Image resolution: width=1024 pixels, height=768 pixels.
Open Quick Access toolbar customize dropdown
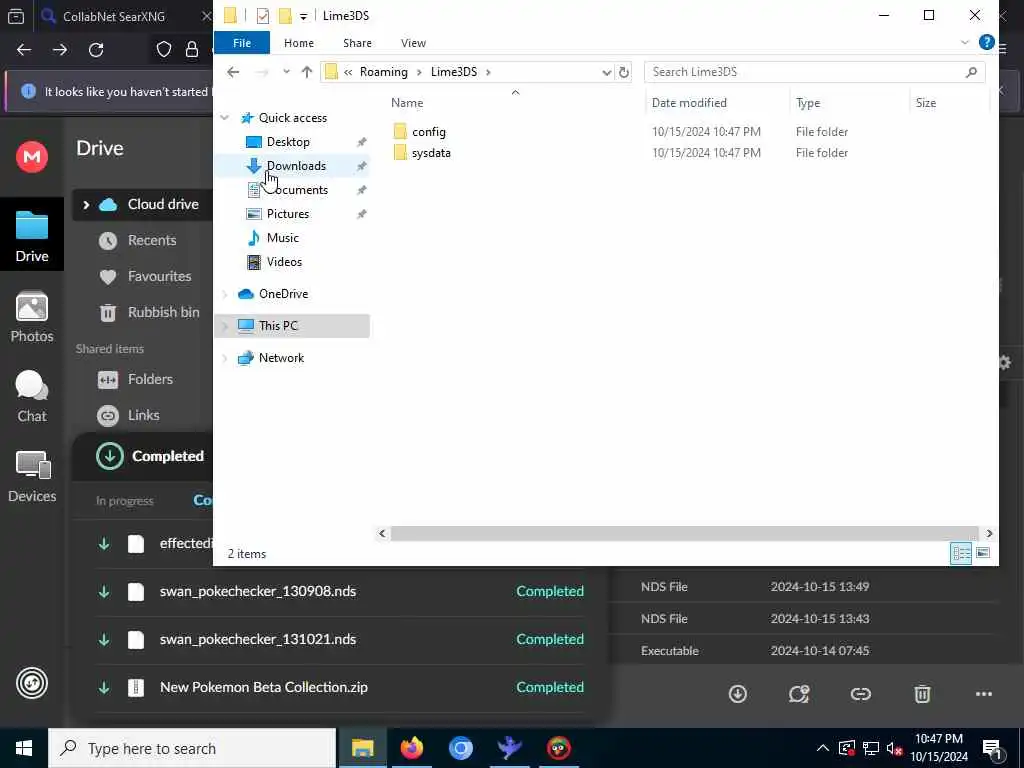point(304,16)
